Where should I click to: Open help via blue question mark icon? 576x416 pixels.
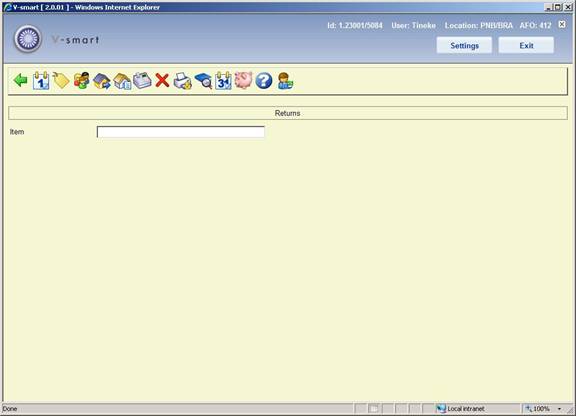point(264,80)
